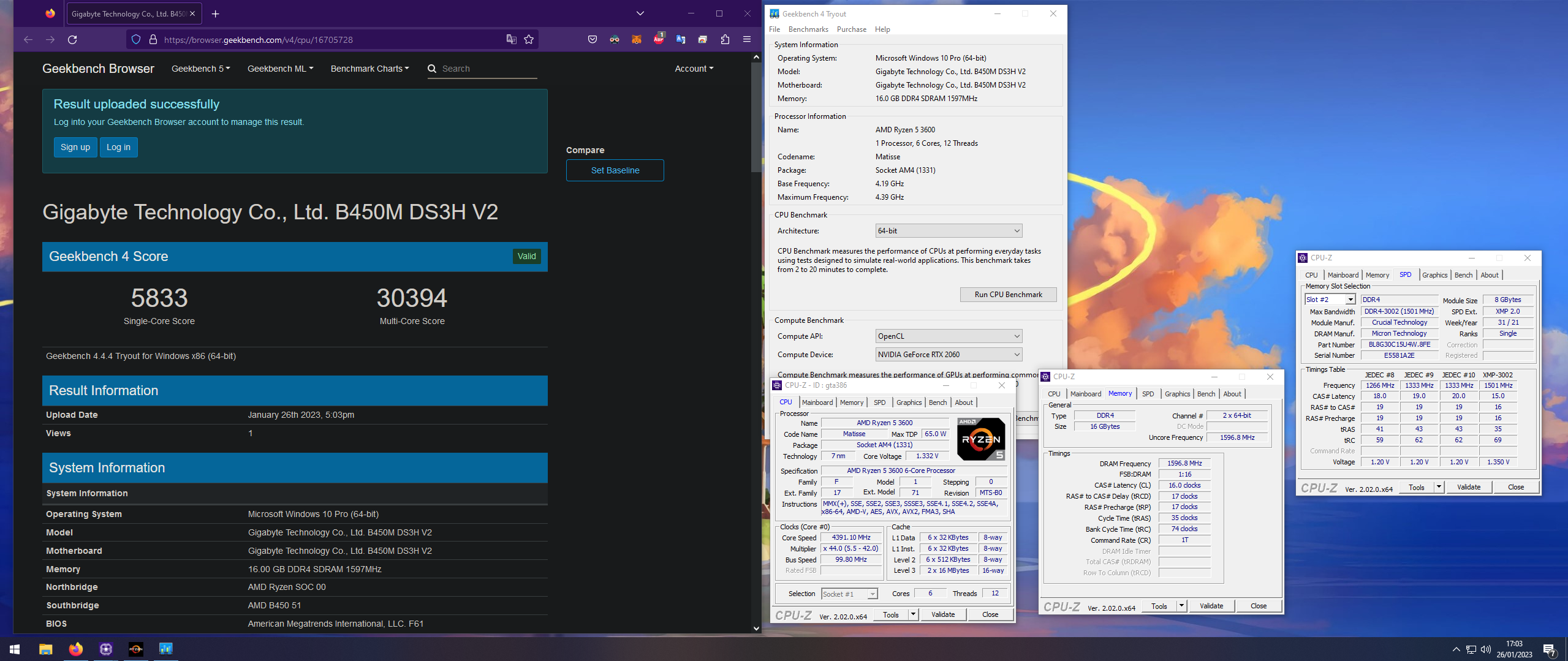Expand the Benchmark Charts dropdown
The image size is (1568, 661).
pyautogui.click(x=369, y=69)
